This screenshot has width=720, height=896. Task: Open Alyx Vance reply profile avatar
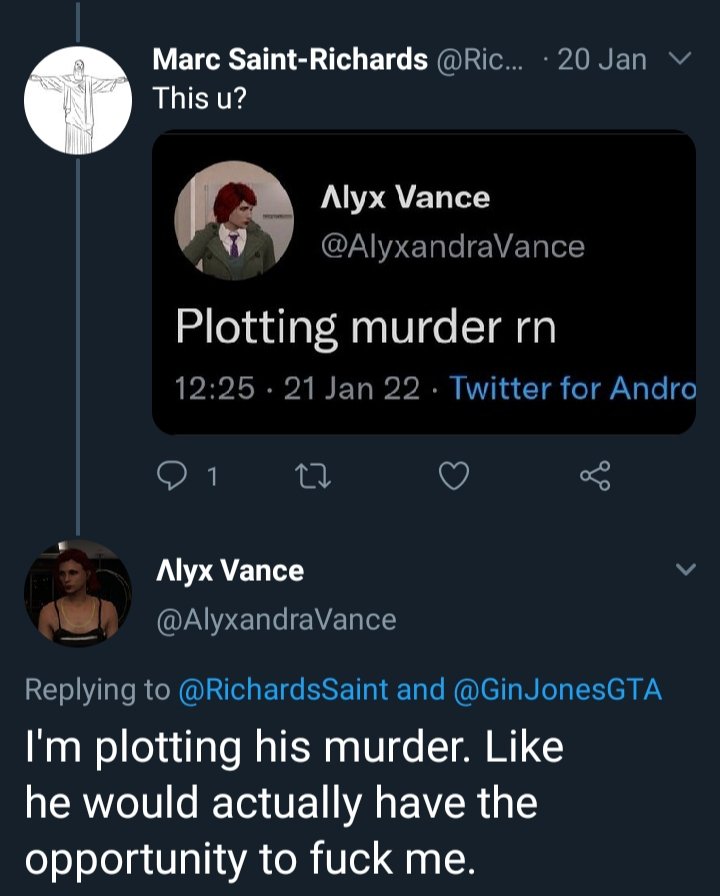(78, 593)
